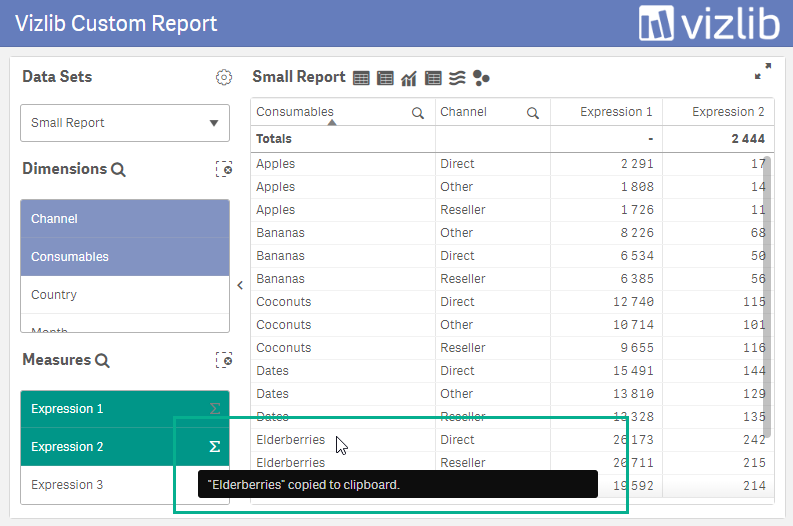Image resolution: width=793 pixels, height=526 pixels.
Task: Open Data Sets settings gear
Action: (x=224, y=77)
